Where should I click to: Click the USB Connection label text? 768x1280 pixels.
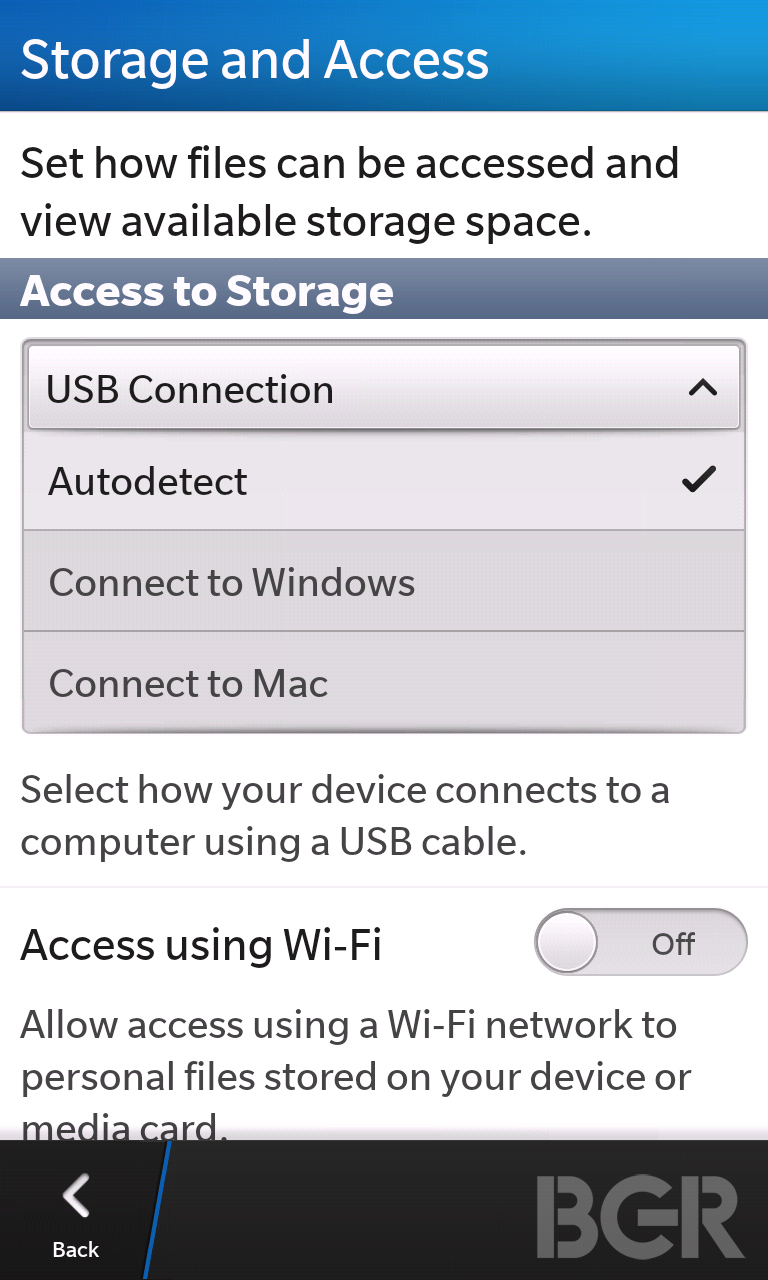point(190,389)
